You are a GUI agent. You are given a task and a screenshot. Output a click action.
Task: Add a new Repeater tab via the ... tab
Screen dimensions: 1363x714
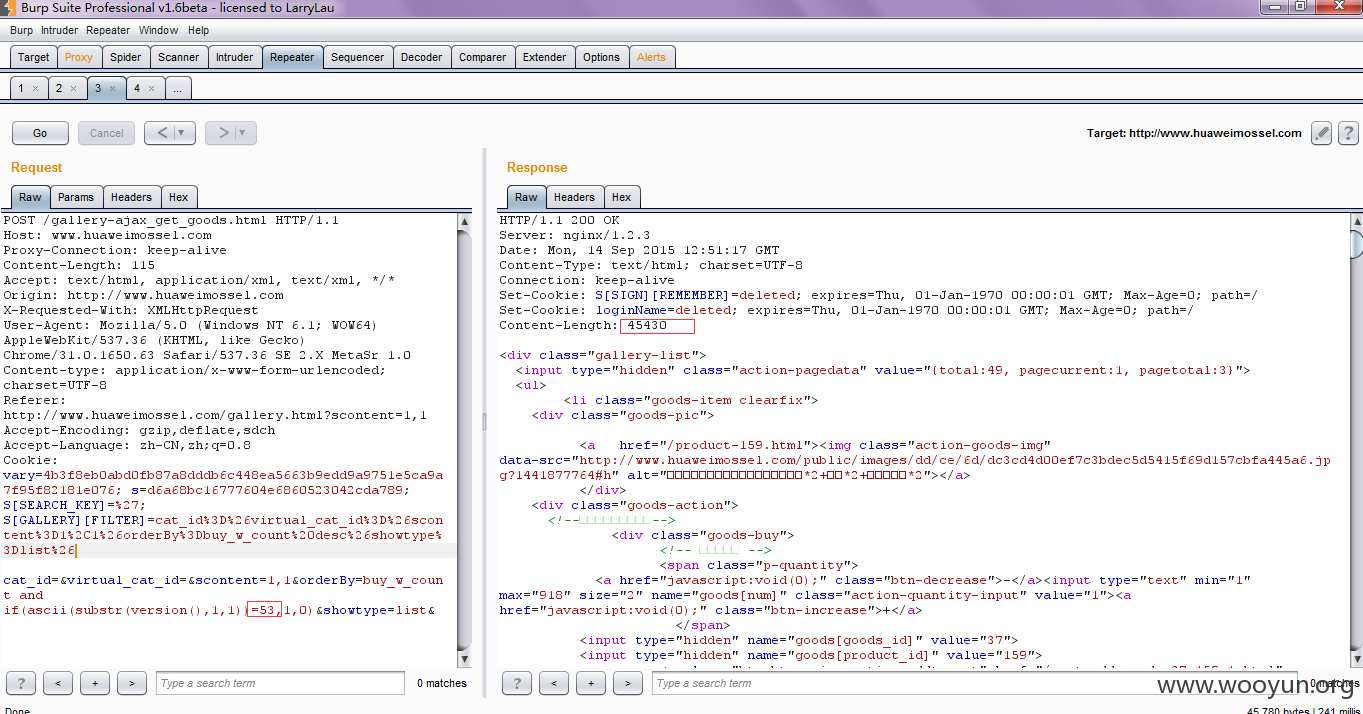(x=178, y=88)
